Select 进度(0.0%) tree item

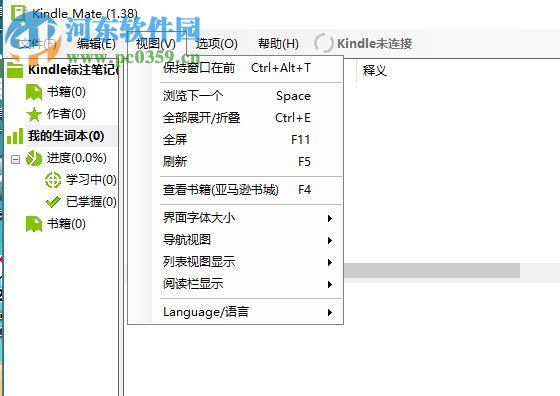click(76, 158)
